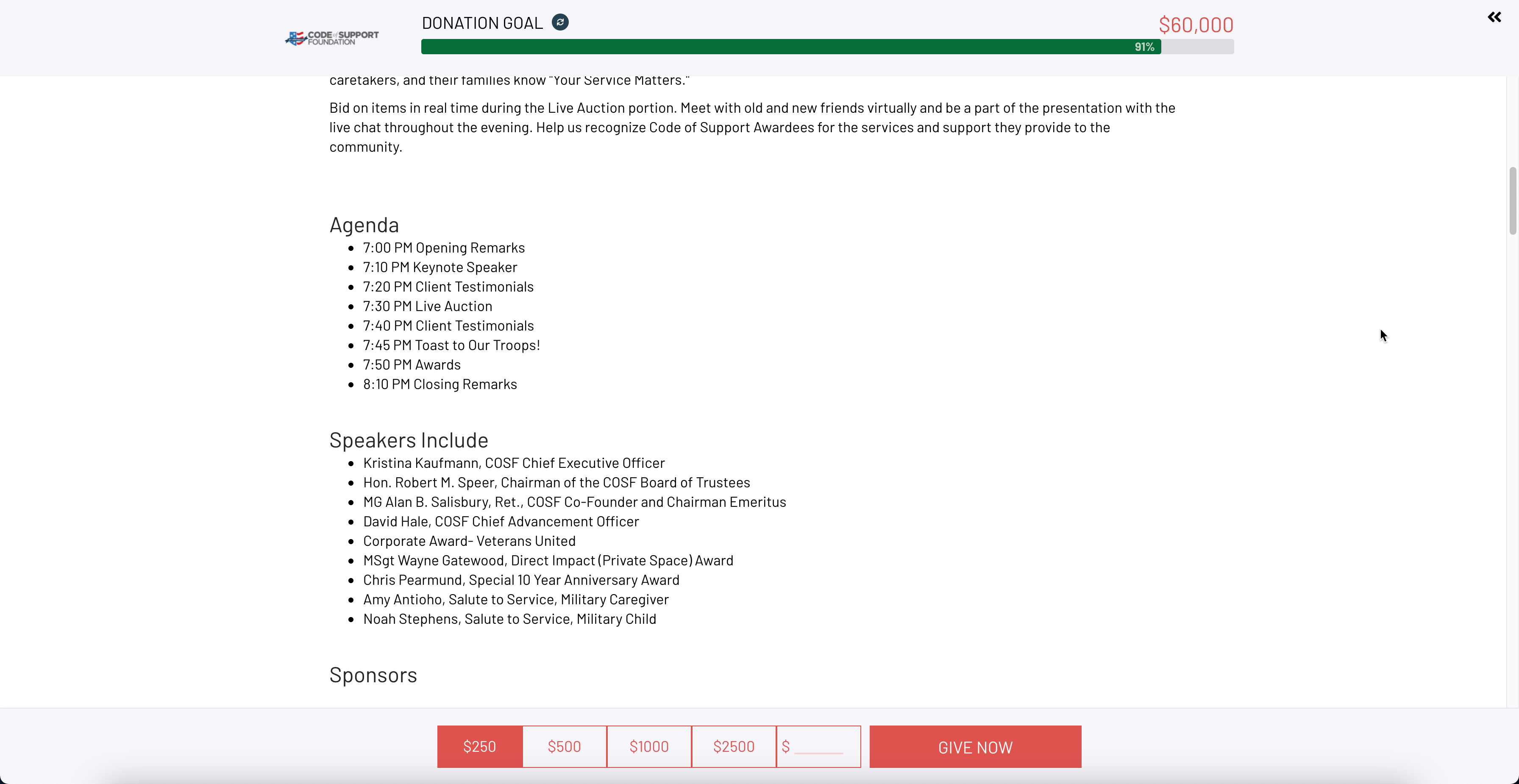
Task: Select the $500 donation amount
Action: pos(564,746)
